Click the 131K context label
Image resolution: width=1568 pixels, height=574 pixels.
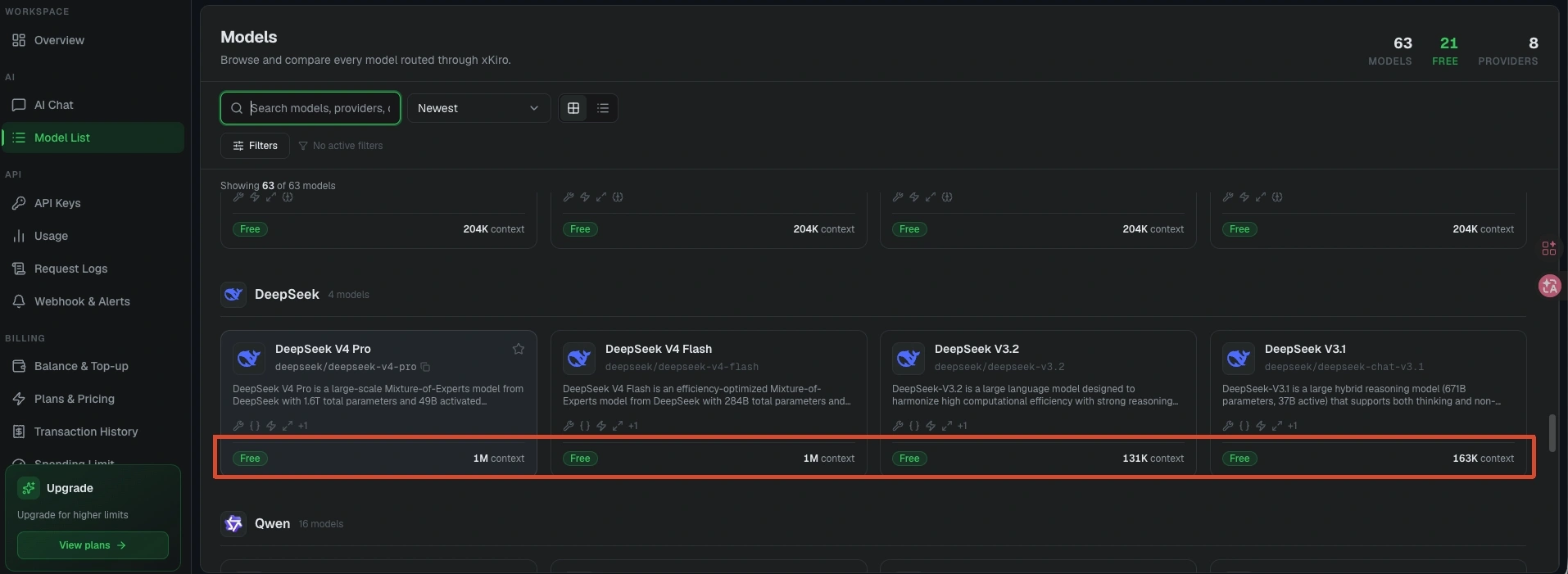1153,459
